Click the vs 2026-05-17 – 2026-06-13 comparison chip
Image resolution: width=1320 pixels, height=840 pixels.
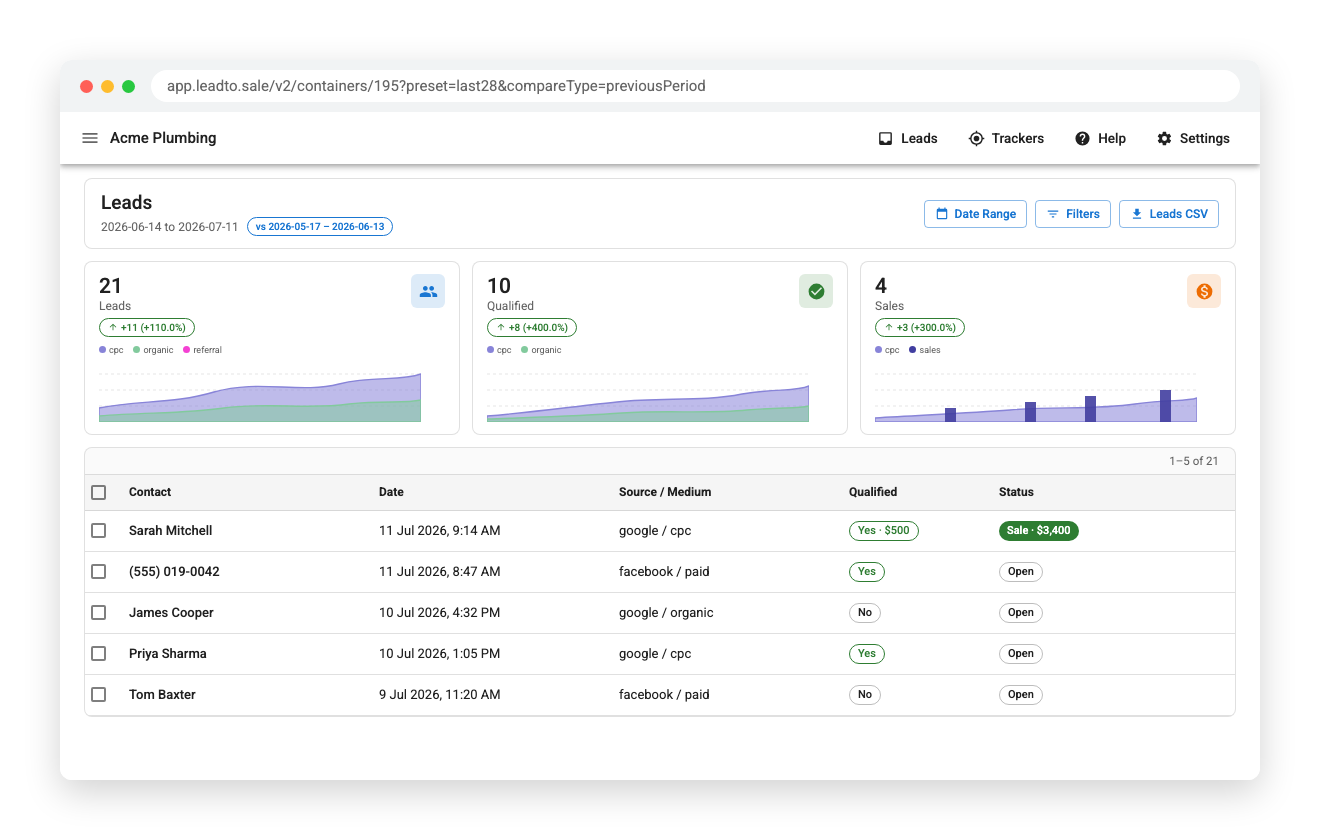(320, 227)
